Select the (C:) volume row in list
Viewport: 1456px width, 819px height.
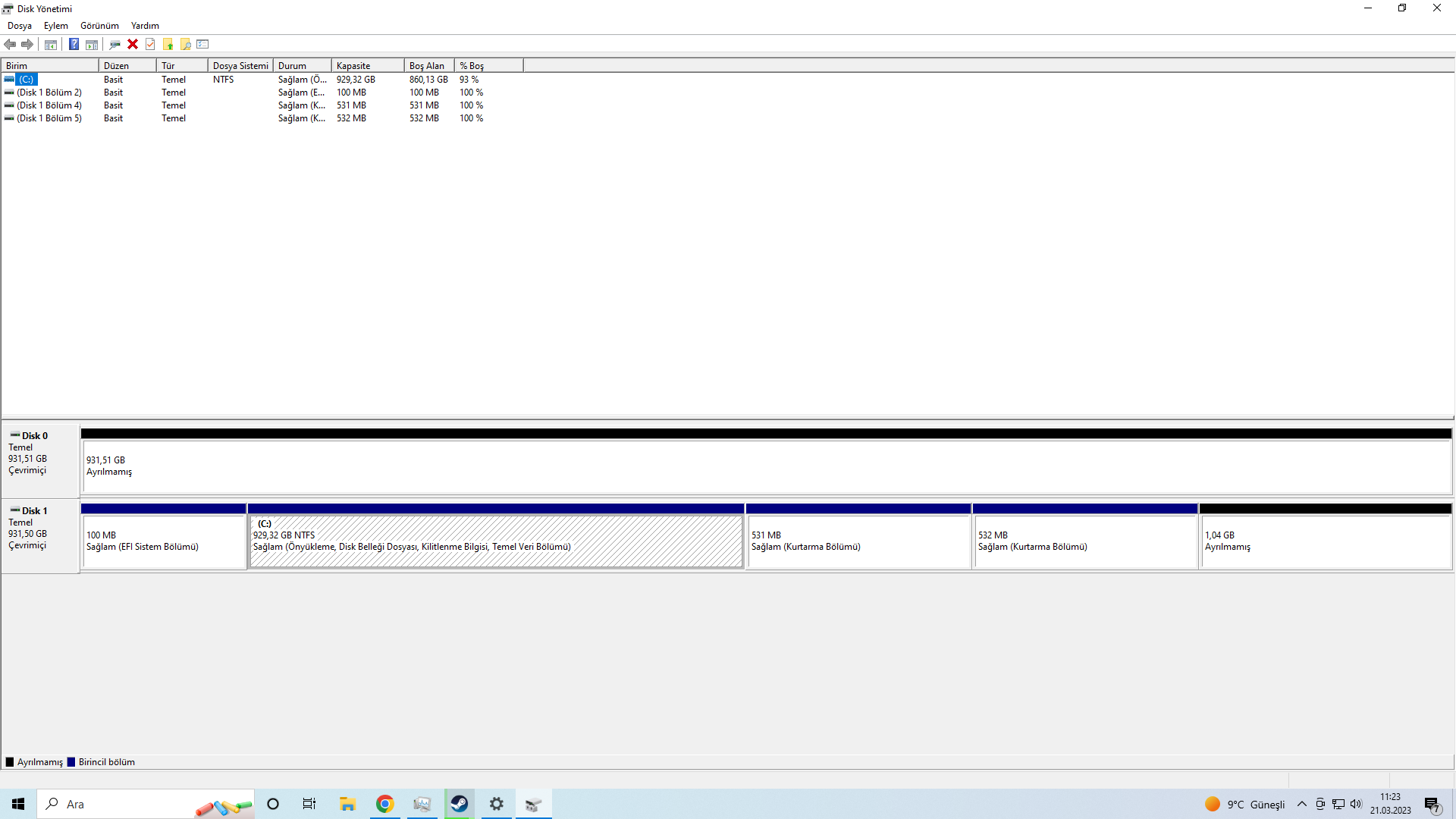tap(27, 80)
